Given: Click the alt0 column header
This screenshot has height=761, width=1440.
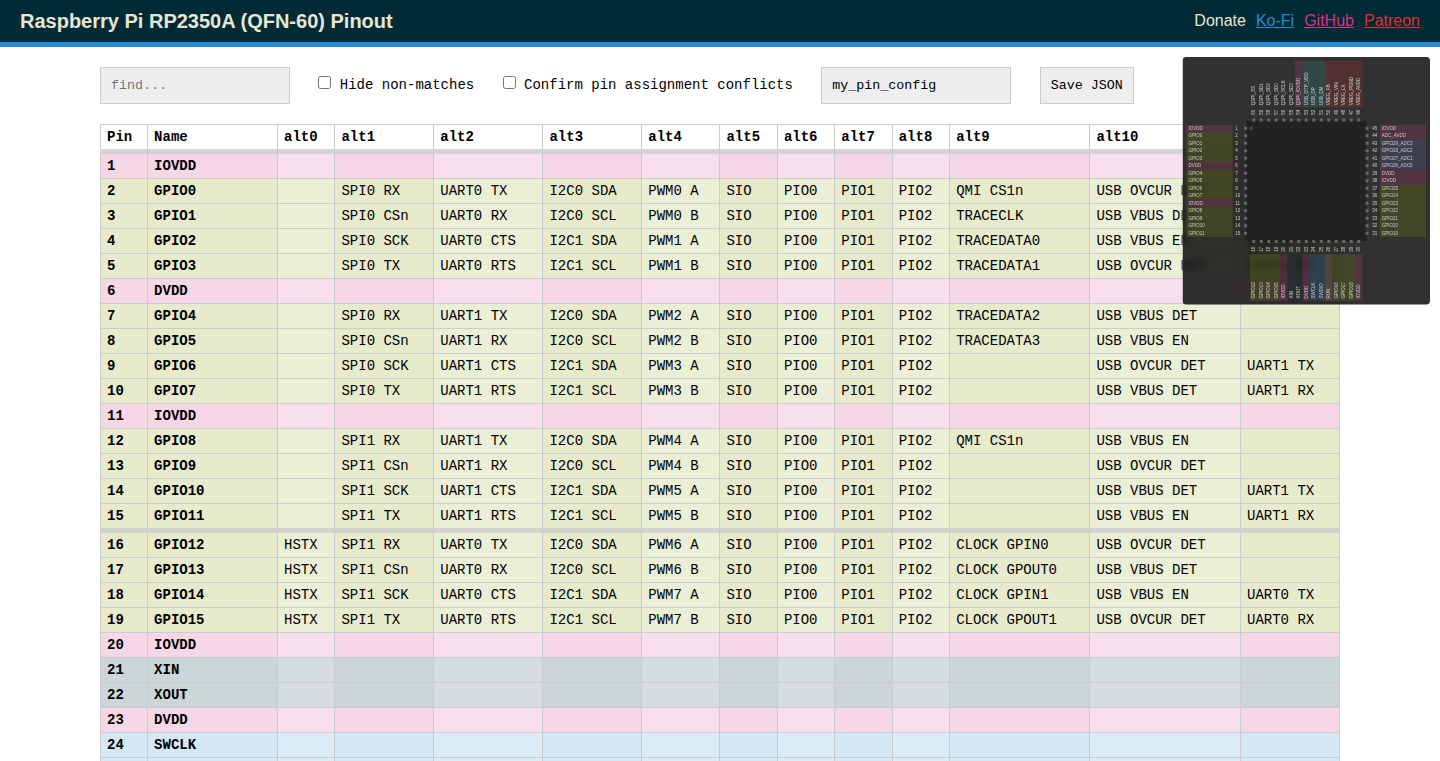Looking at the screenshot, I should (306, 137).
